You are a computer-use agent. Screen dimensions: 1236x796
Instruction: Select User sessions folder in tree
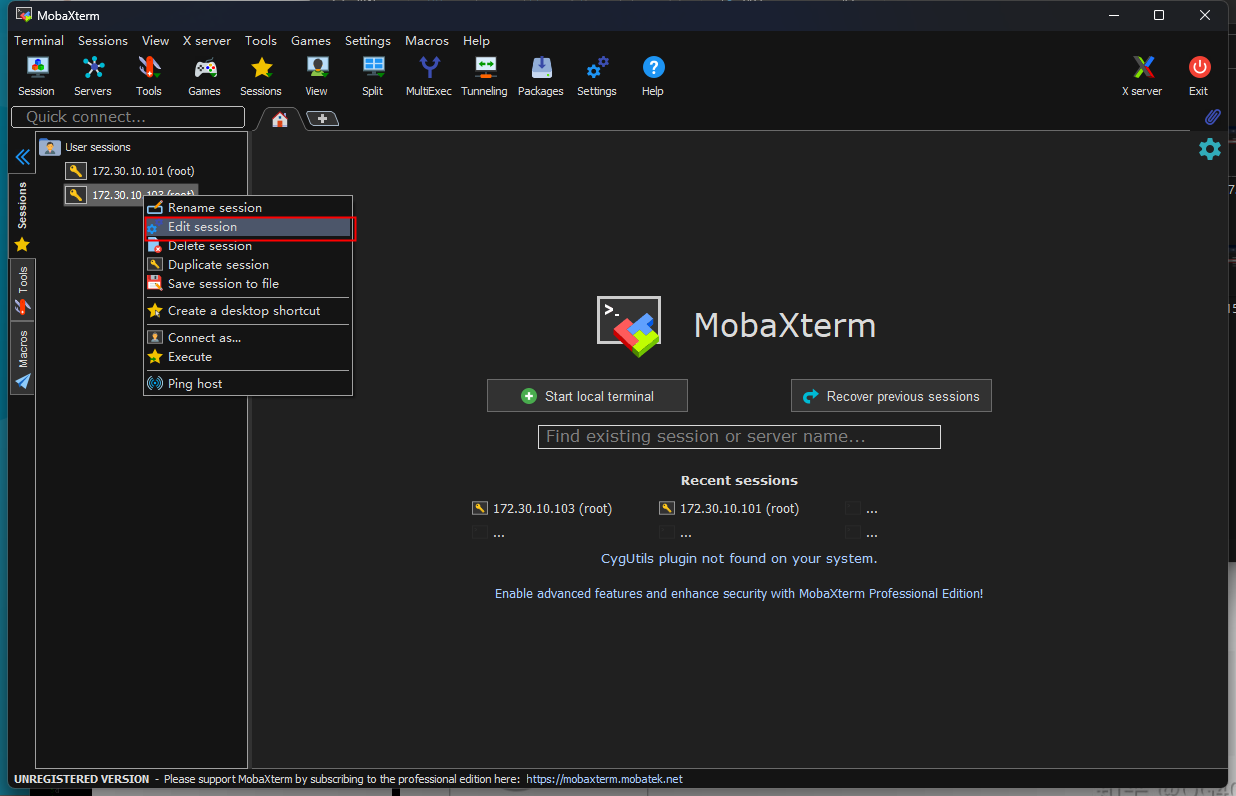[x=86, y=147]
